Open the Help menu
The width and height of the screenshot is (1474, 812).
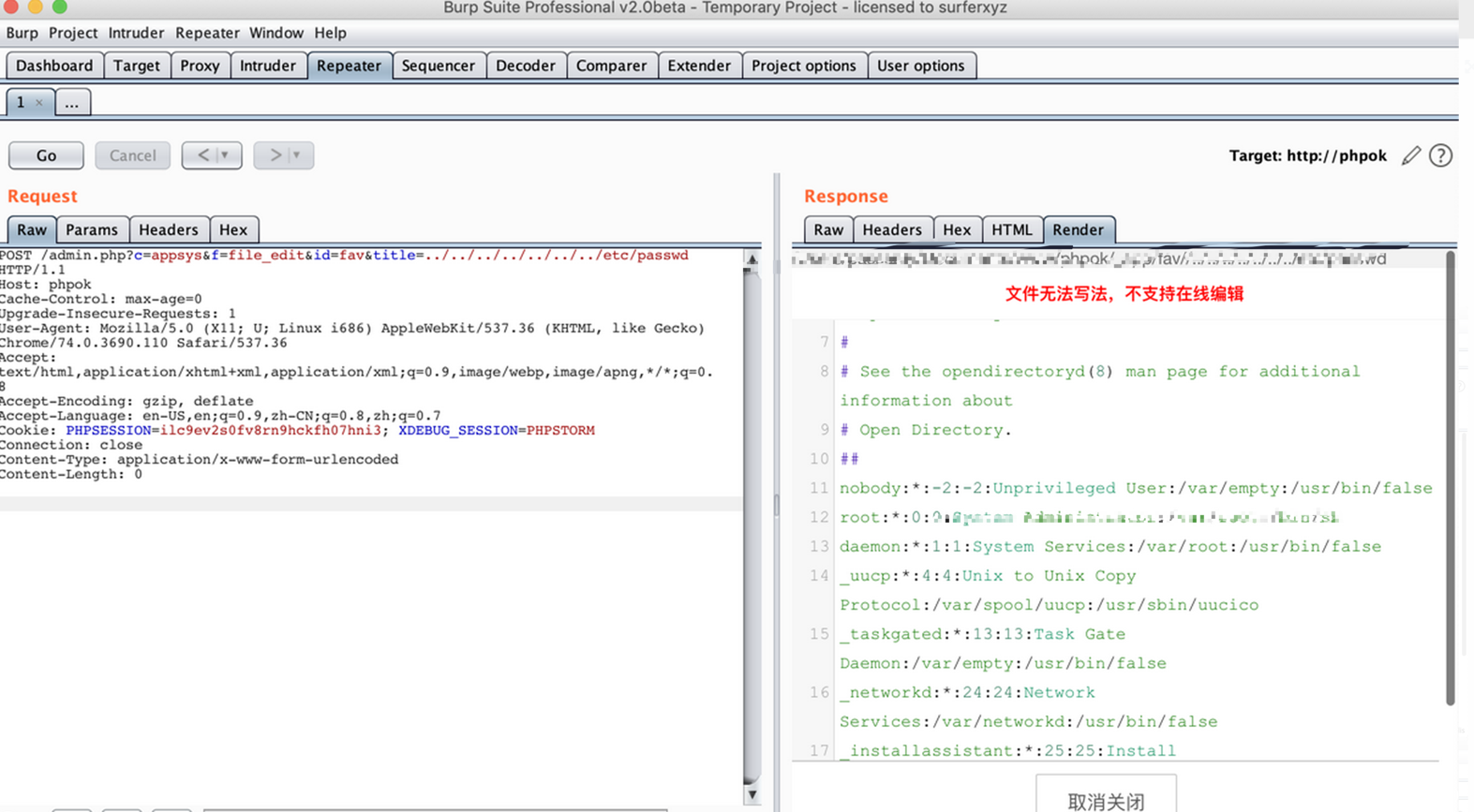click(x=330, y=33)
